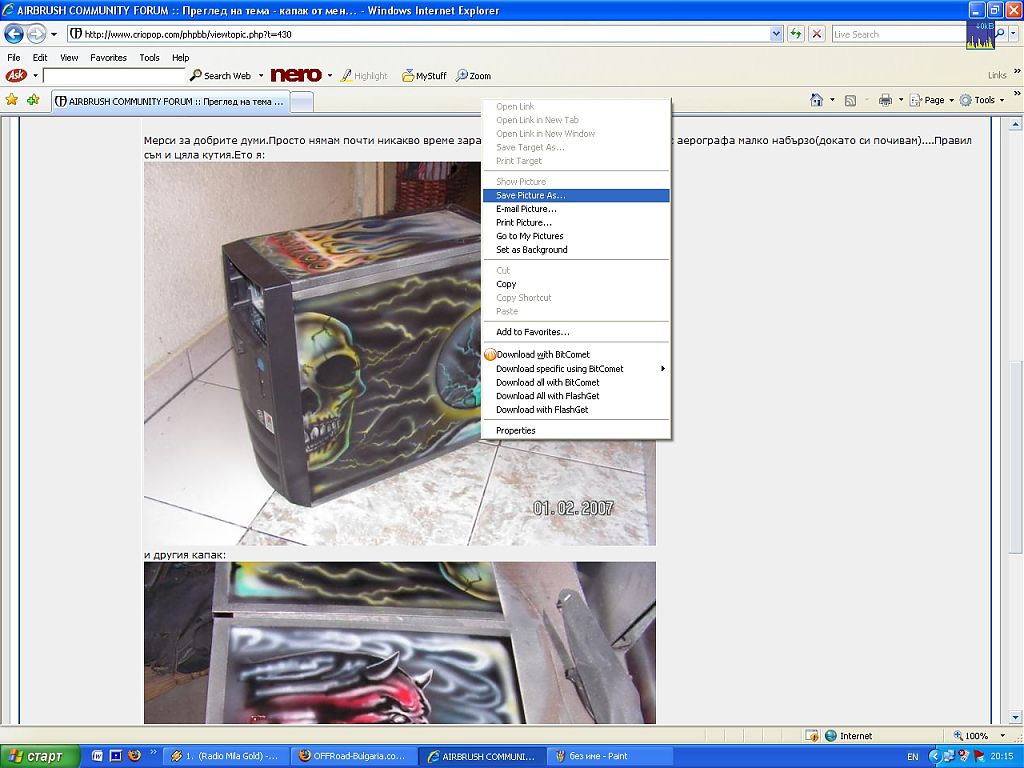Choose Copy in context menu
1024x768 pixels.
[x=576, y=284]
